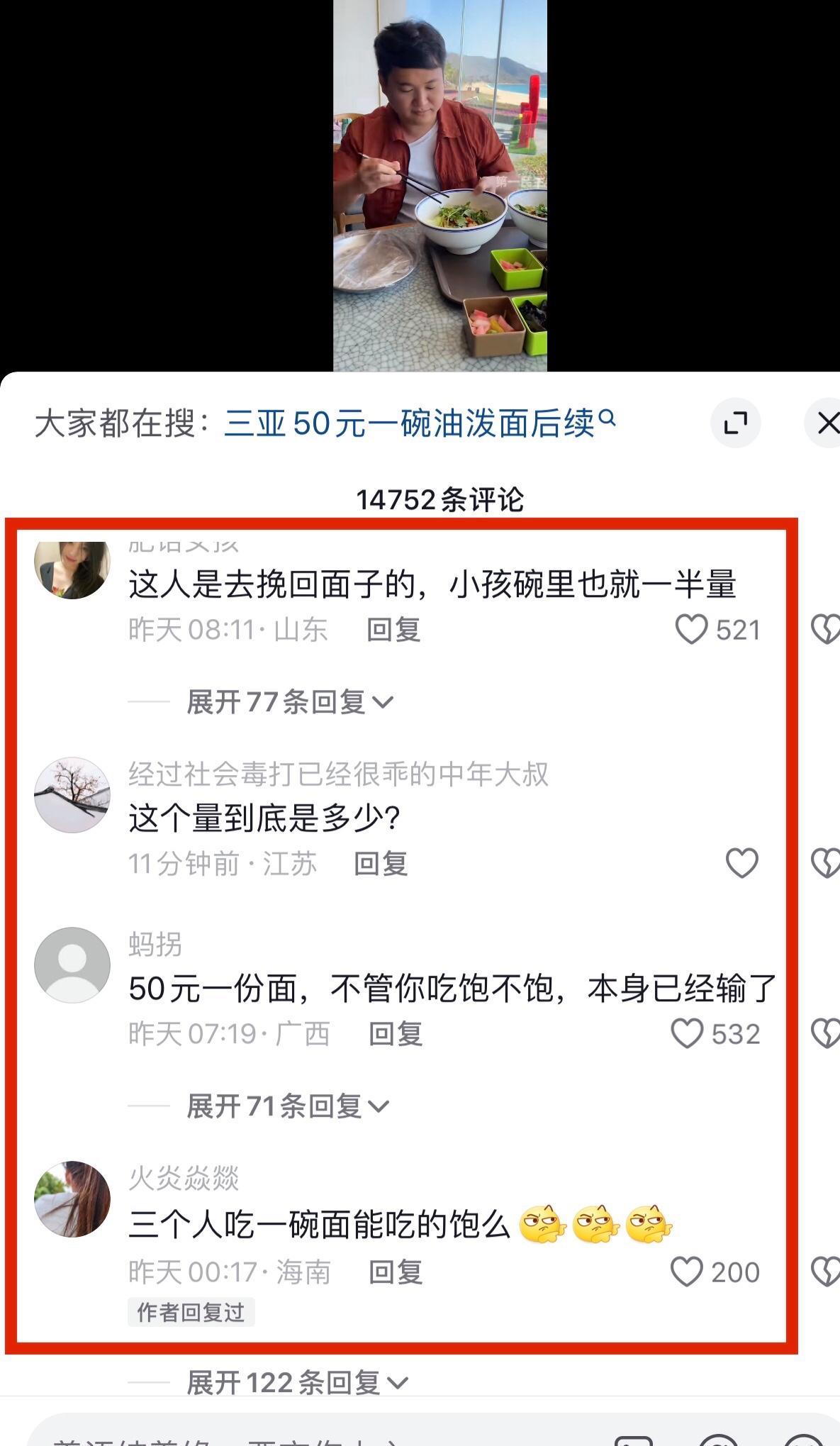Screen dimensions: 840x1446
Task: Like the comment with 521 likes
Action: tap(691, 629)
